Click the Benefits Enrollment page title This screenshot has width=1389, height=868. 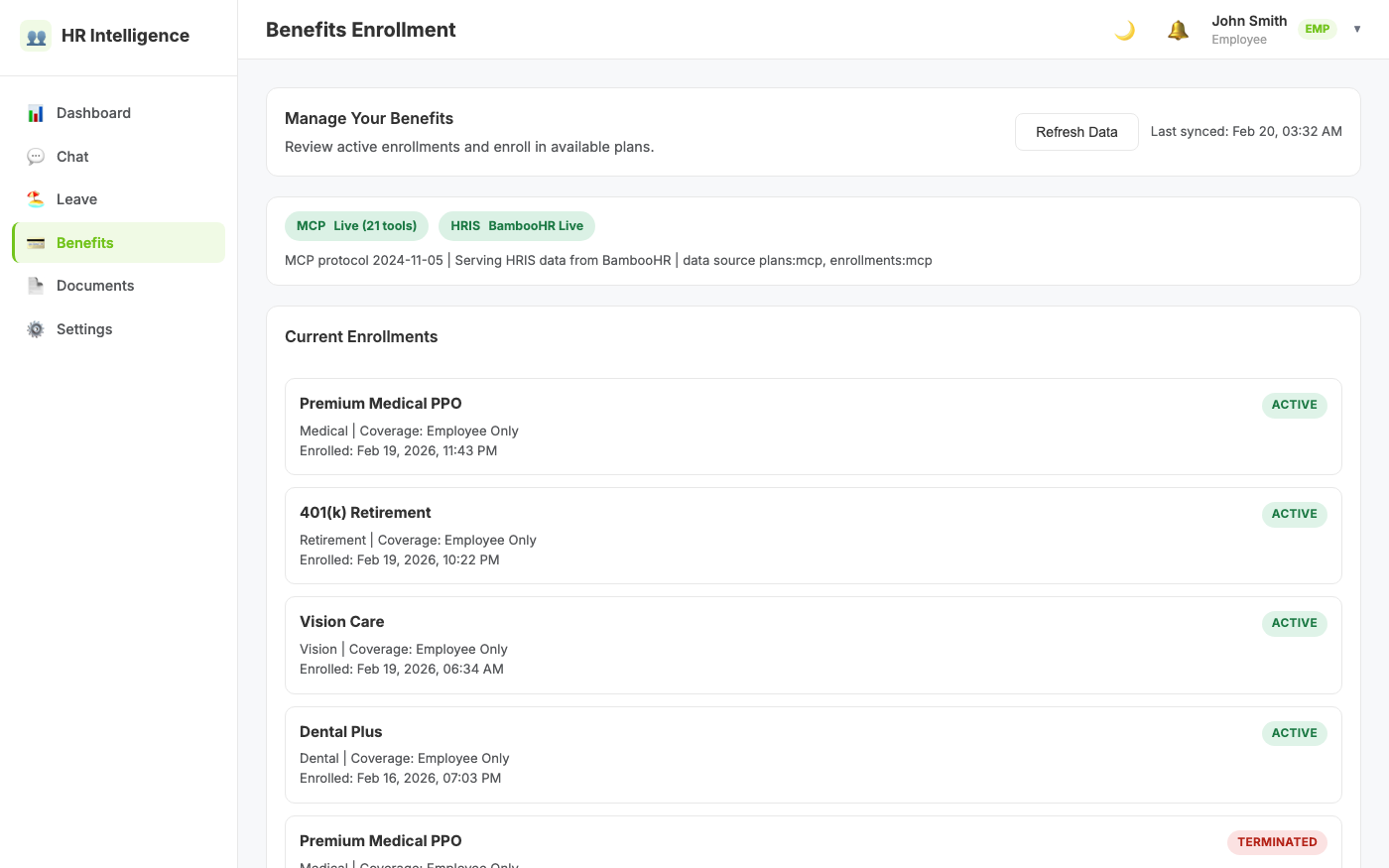click(x=361, y=30)
